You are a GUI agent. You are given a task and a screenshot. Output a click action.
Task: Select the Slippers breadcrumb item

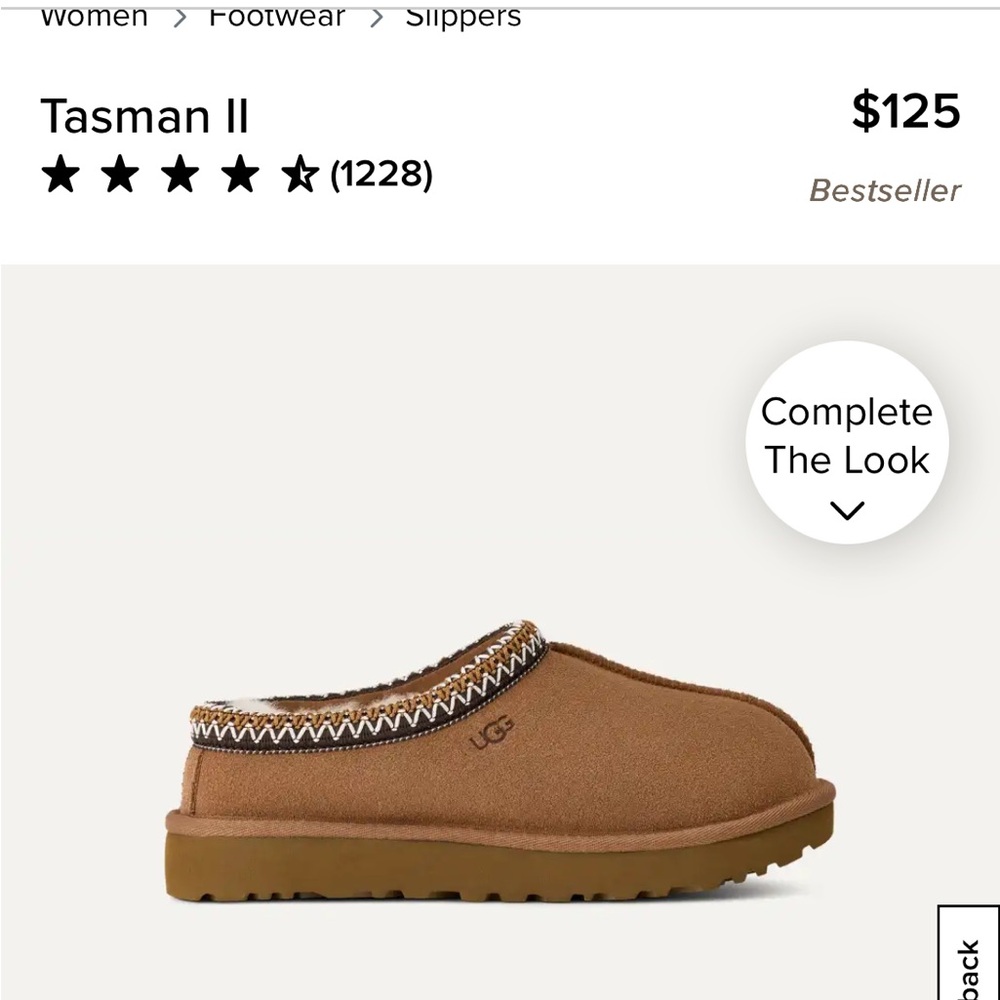(x=462, y=14)
